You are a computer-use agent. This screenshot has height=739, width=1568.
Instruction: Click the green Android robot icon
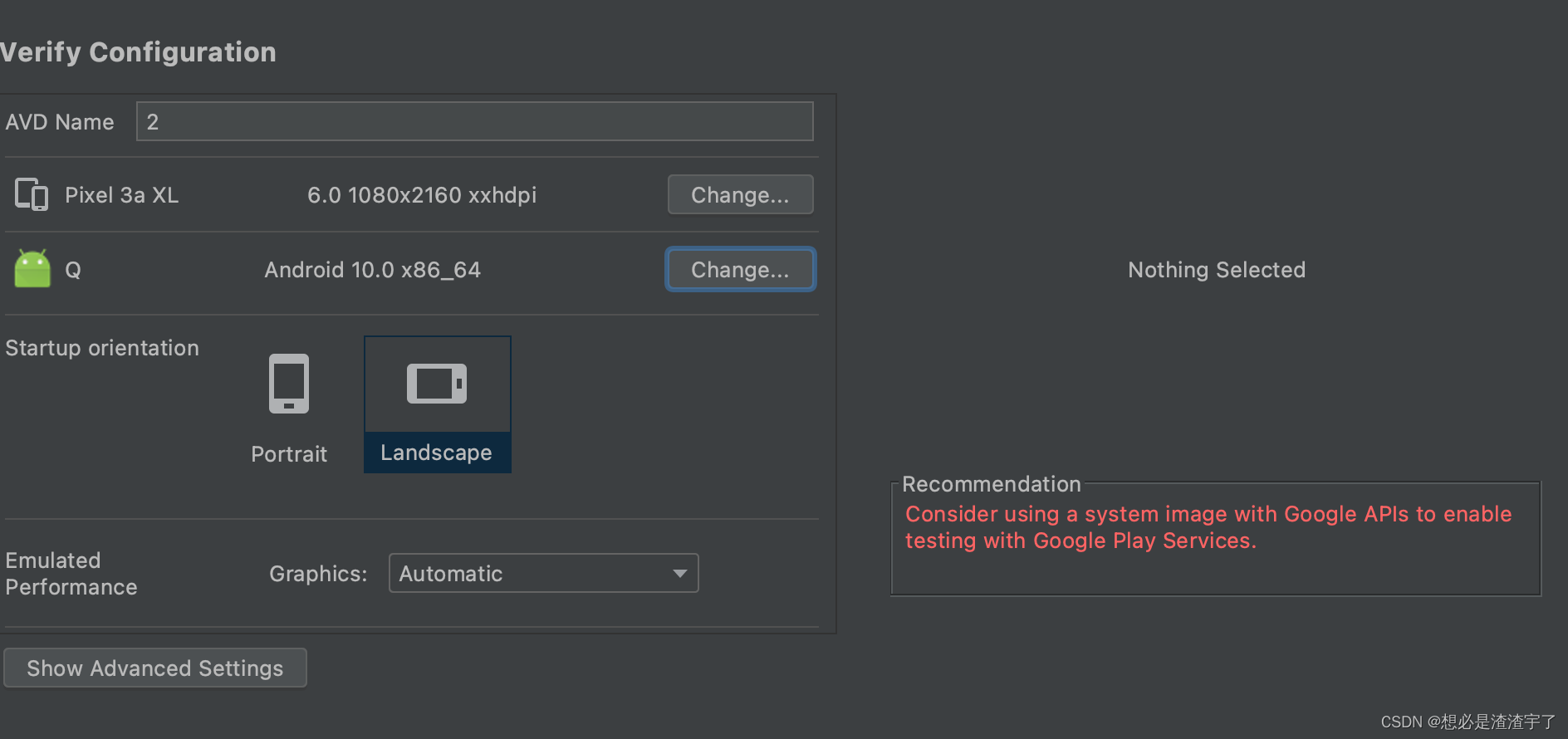(x=32, y=269)
